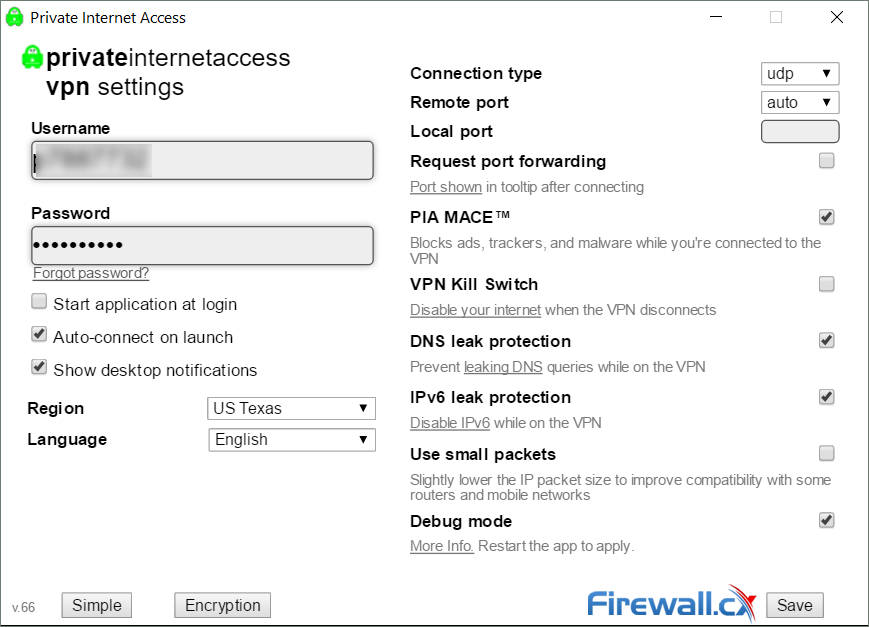
Task: Disable PIA MACE checkbox
Action: click(826, 217)
